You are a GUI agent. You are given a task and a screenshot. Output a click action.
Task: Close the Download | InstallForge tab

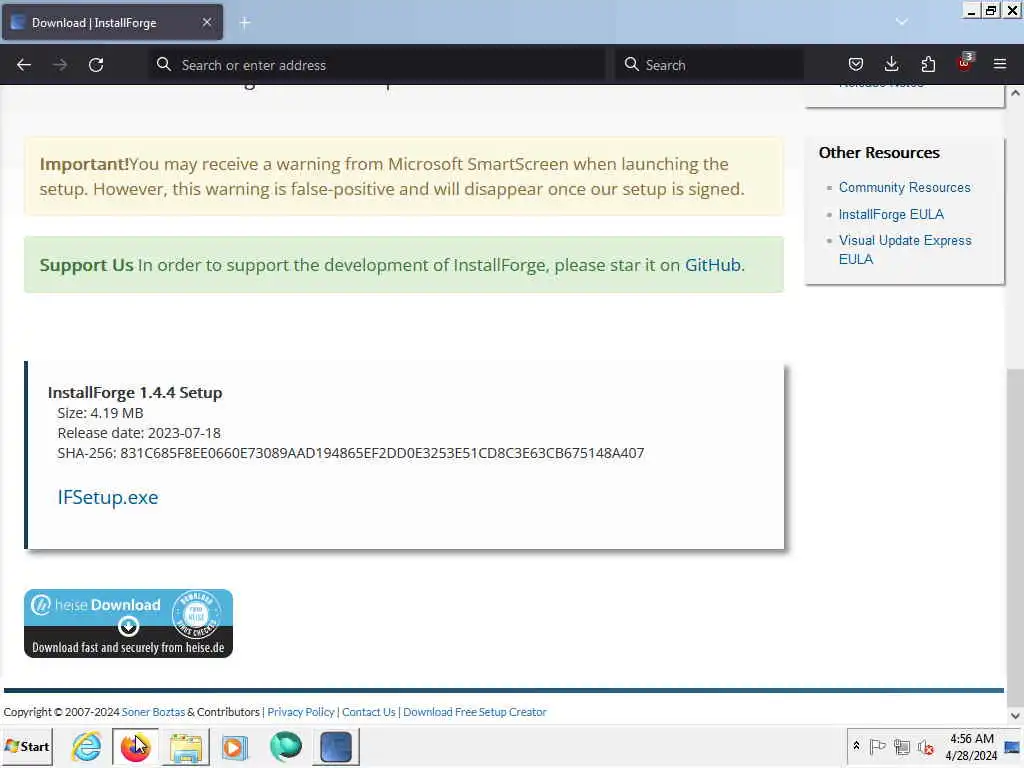coord(207,22)
